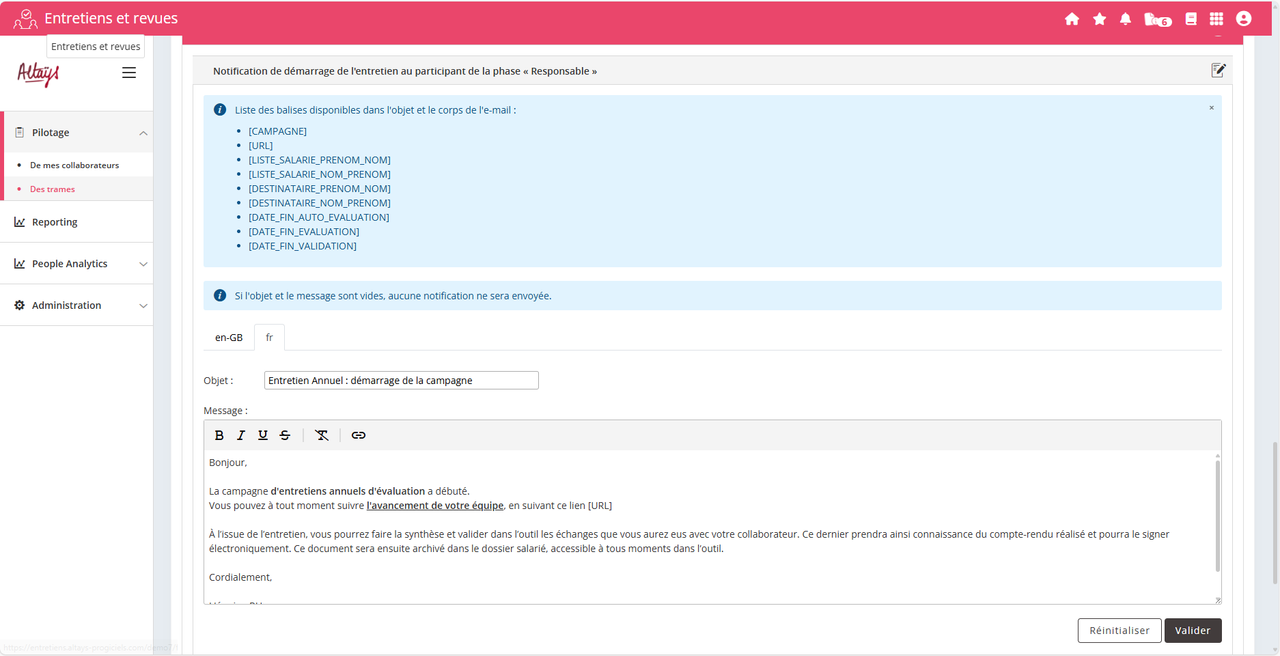
Task: Toggle the hamburger sidebar menu
Action: (x=129, y=73)
